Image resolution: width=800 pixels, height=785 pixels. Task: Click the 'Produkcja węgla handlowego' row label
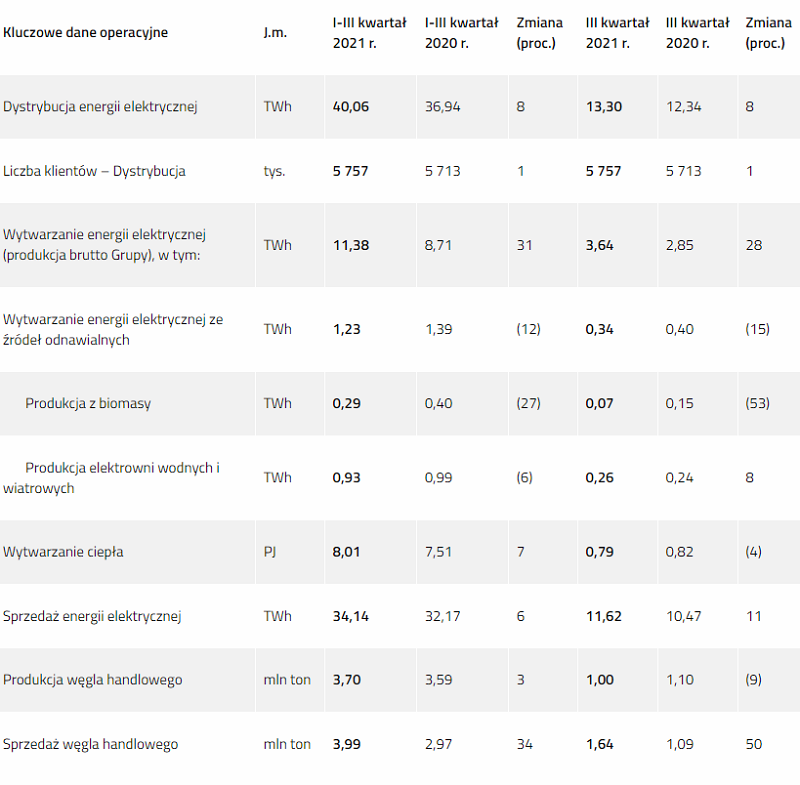[x=92, y=680]
